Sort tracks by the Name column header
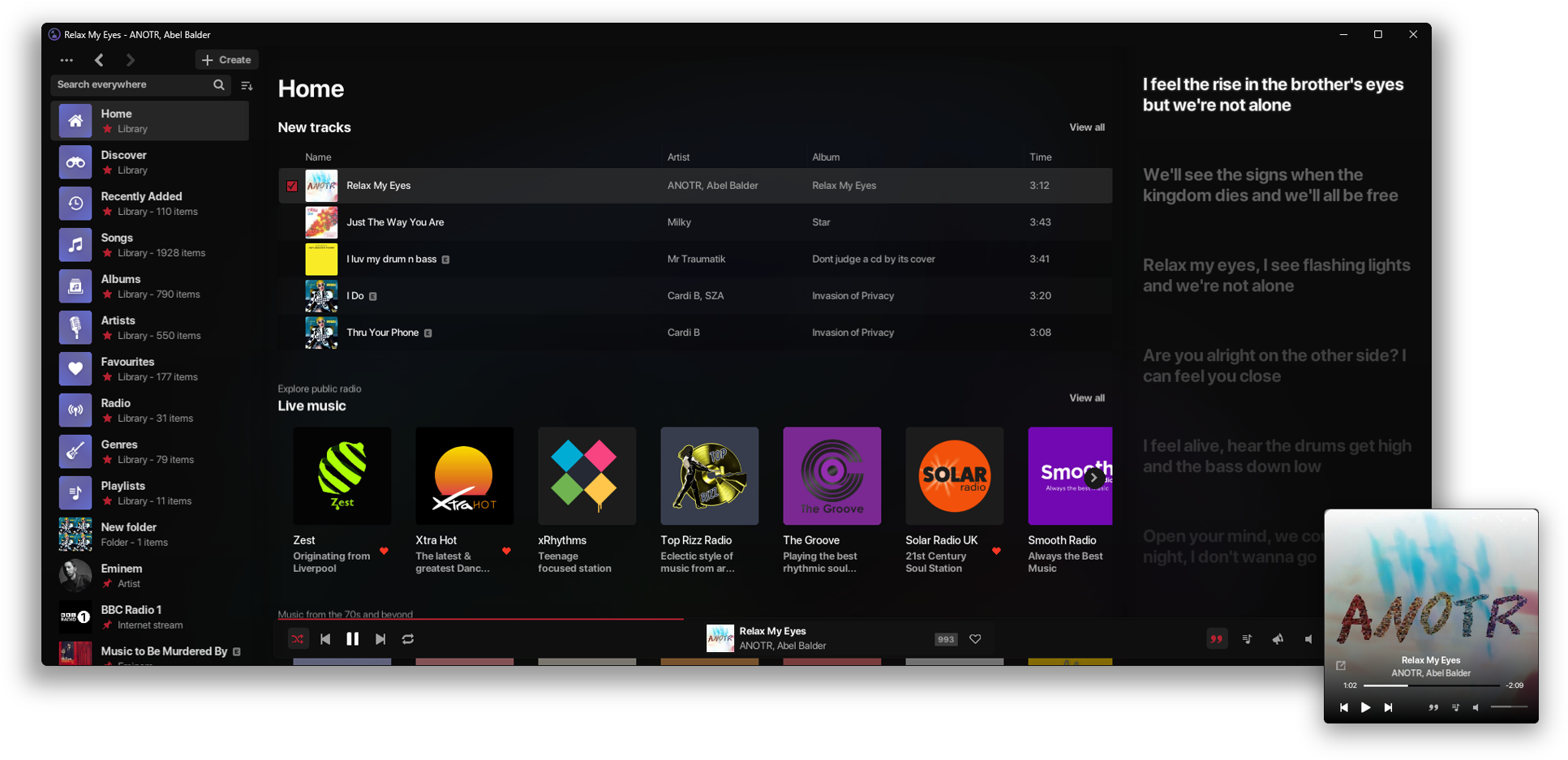 coord(318,157)
